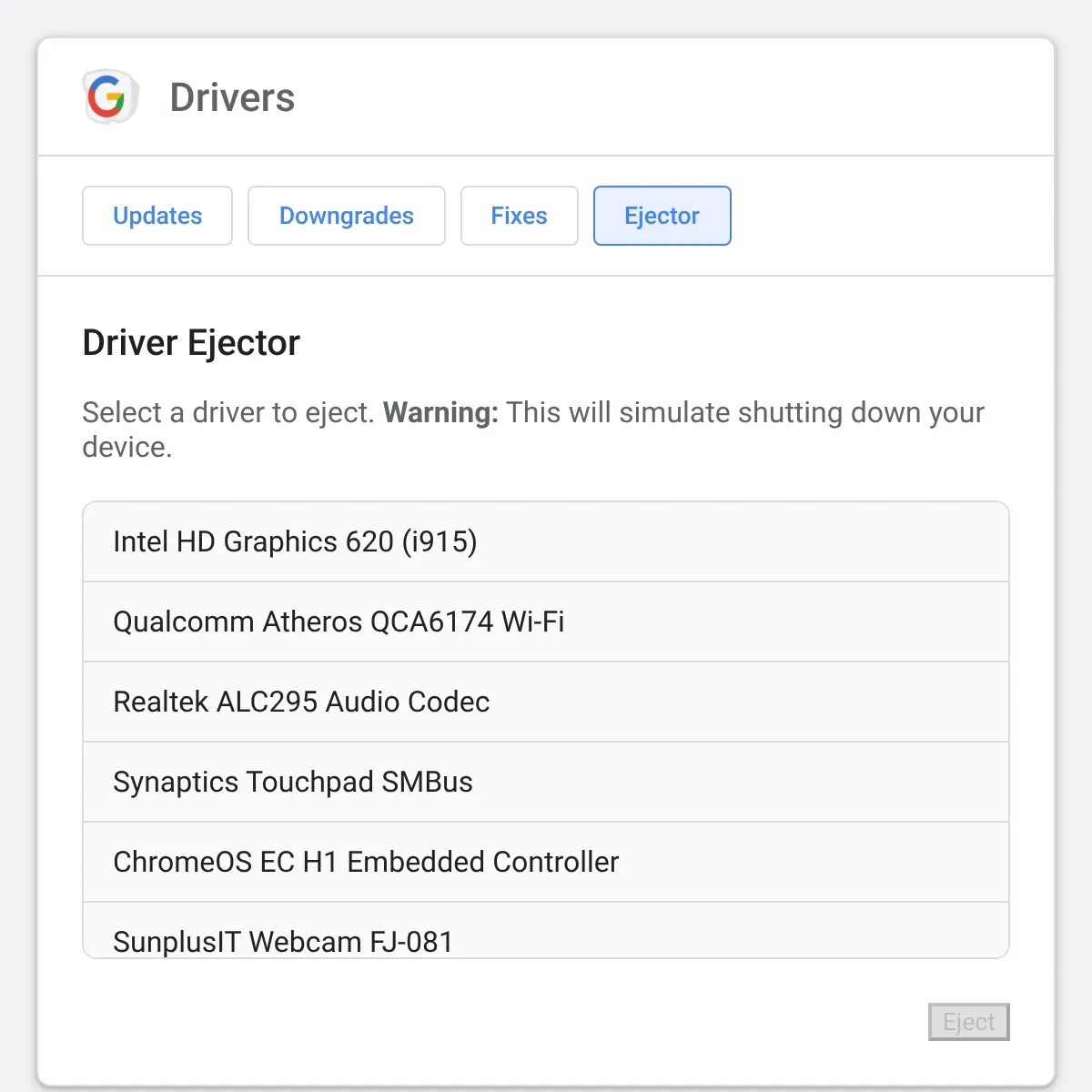Open the Updates tab
The height and width of the screenshot is (1092, 1092).
click(x=157, y=216)
